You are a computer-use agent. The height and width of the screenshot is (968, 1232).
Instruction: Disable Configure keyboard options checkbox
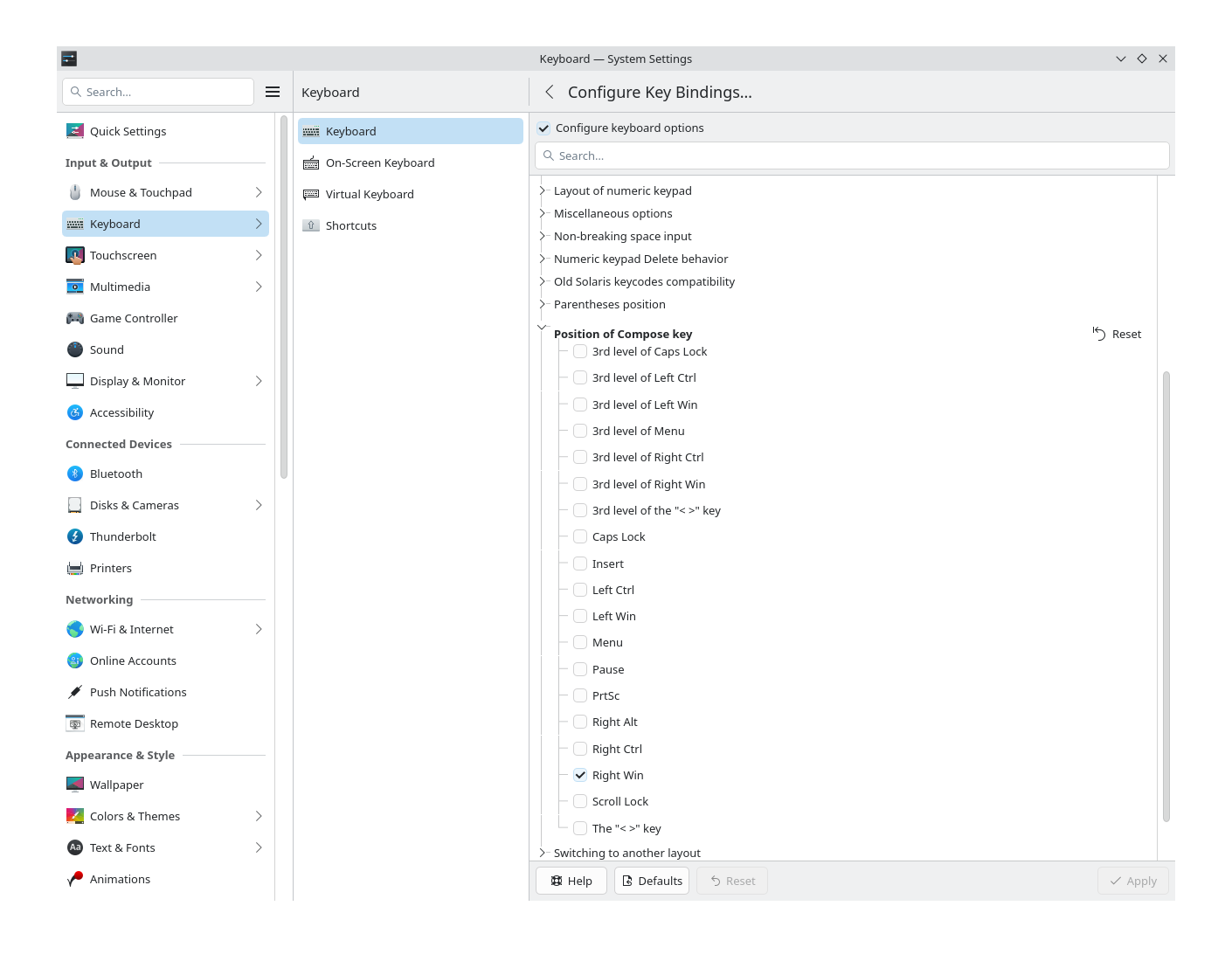[543, 128]
